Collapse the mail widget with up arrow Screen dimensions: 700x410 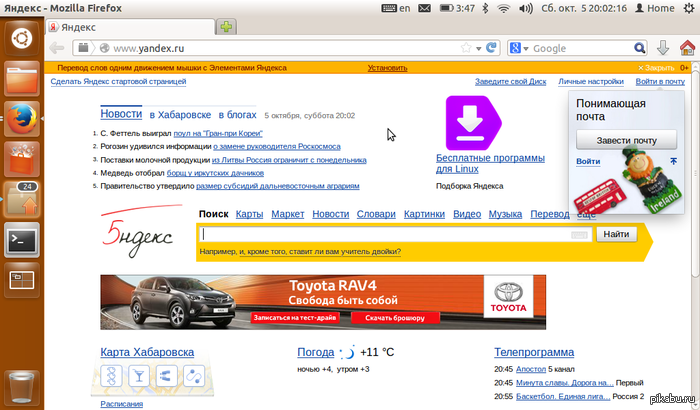pos(674,161)
